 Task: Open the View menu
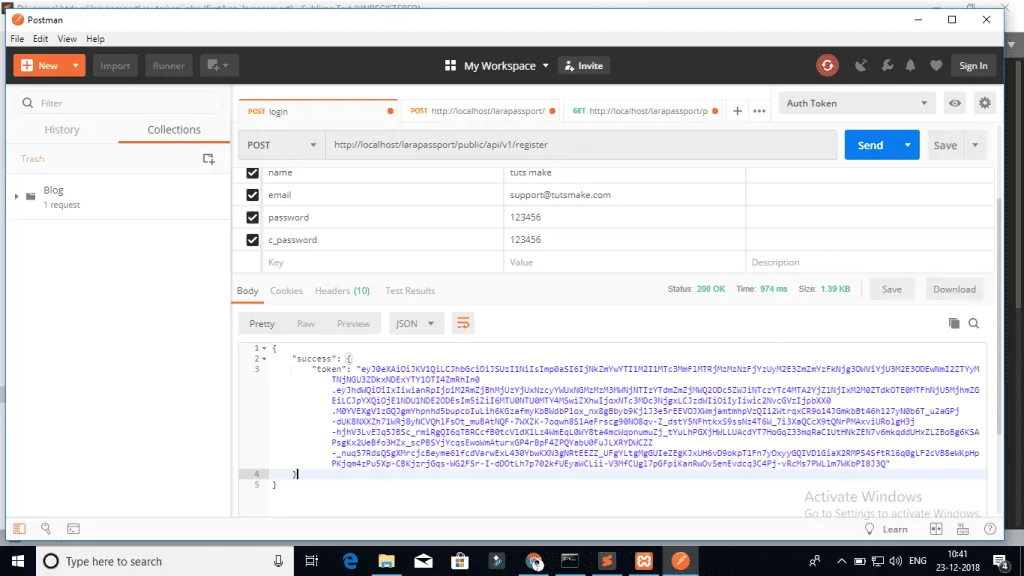tap(67, 39)
